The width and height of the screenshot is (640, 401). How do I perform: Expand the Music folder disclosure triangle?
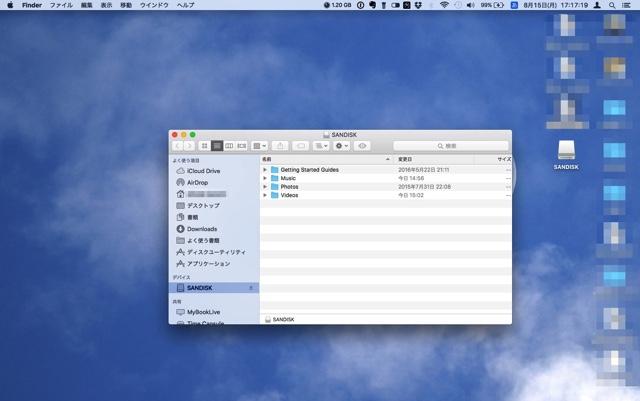point(265,178)
